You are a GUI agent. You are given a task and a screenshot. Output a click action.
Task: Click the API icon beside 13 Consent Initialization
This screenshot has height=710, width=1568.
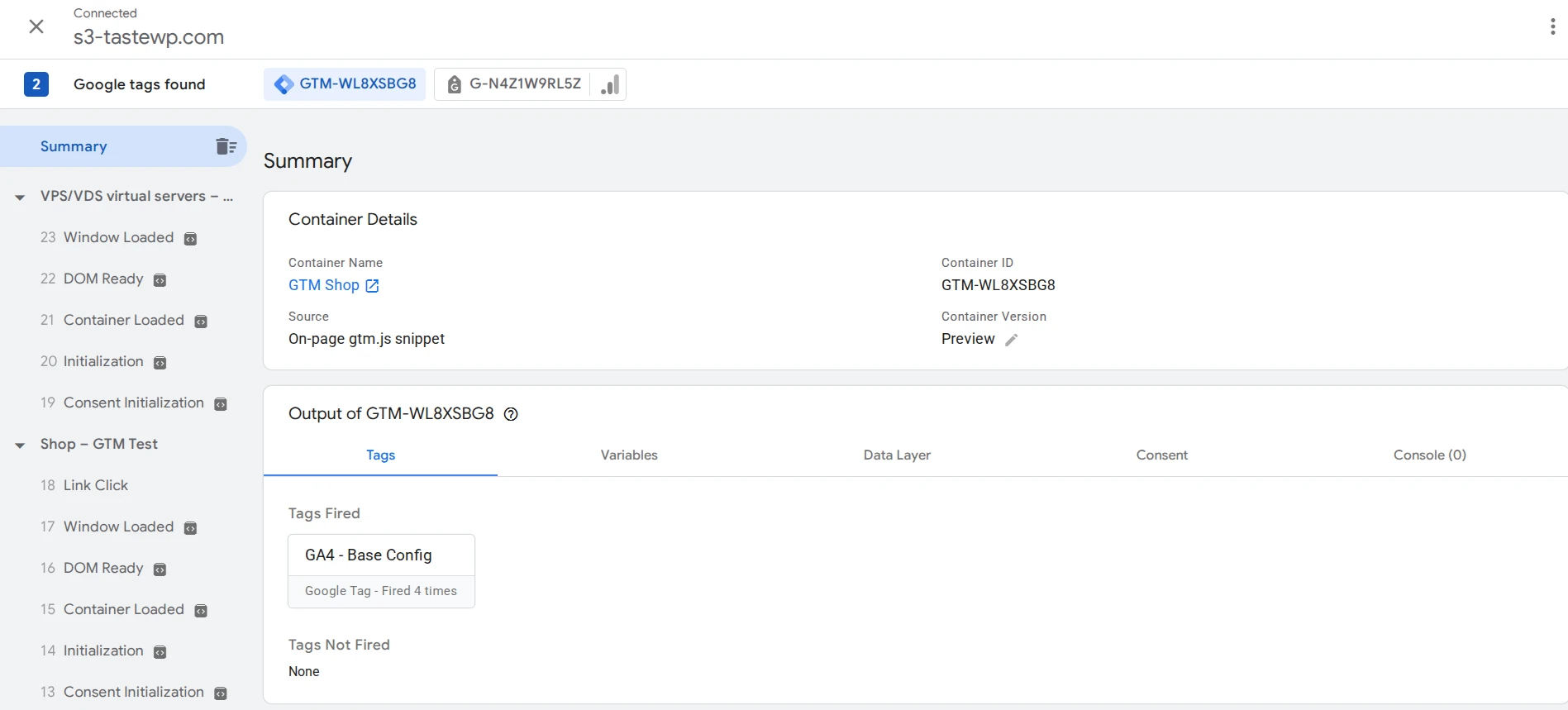click(x=221, y=693)
